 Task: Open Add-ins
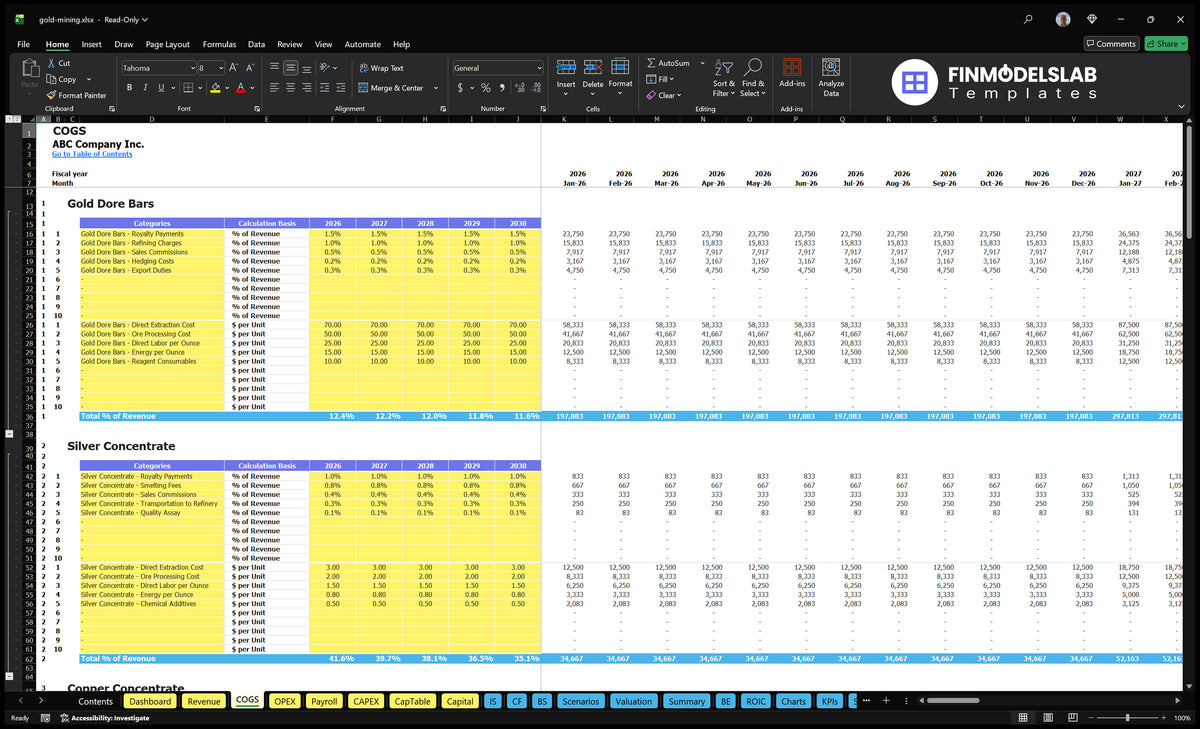click(792, 74)
